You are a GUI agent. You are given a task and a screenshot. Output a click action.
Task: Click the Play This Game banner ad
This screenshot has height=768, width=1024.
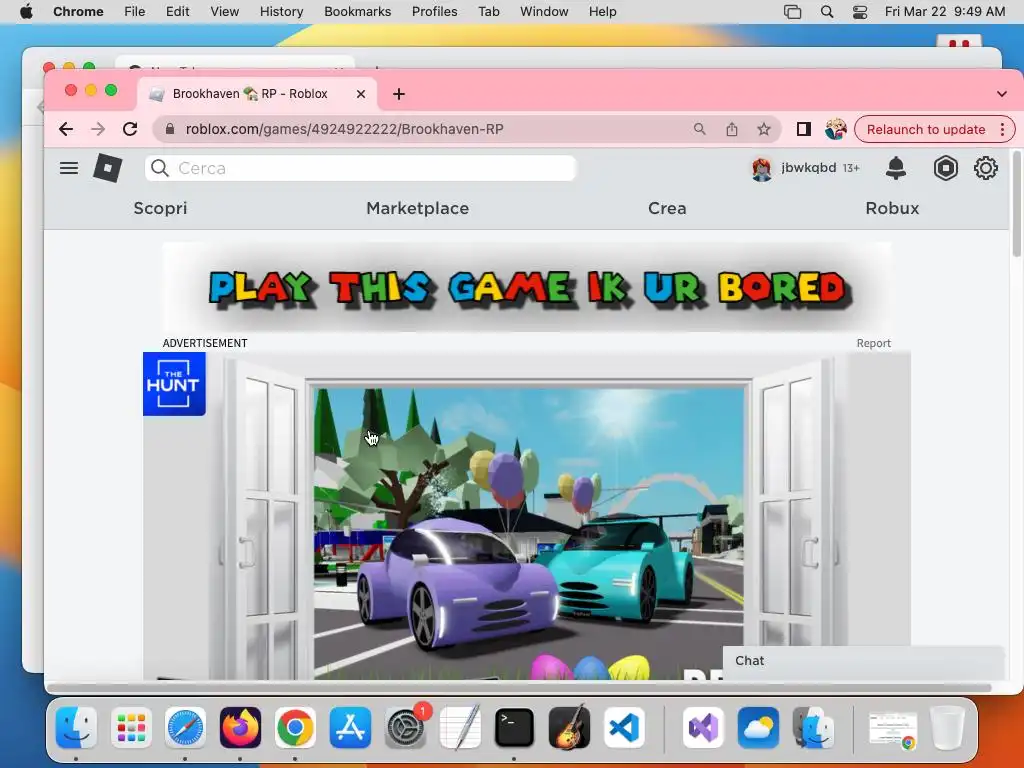526,288
